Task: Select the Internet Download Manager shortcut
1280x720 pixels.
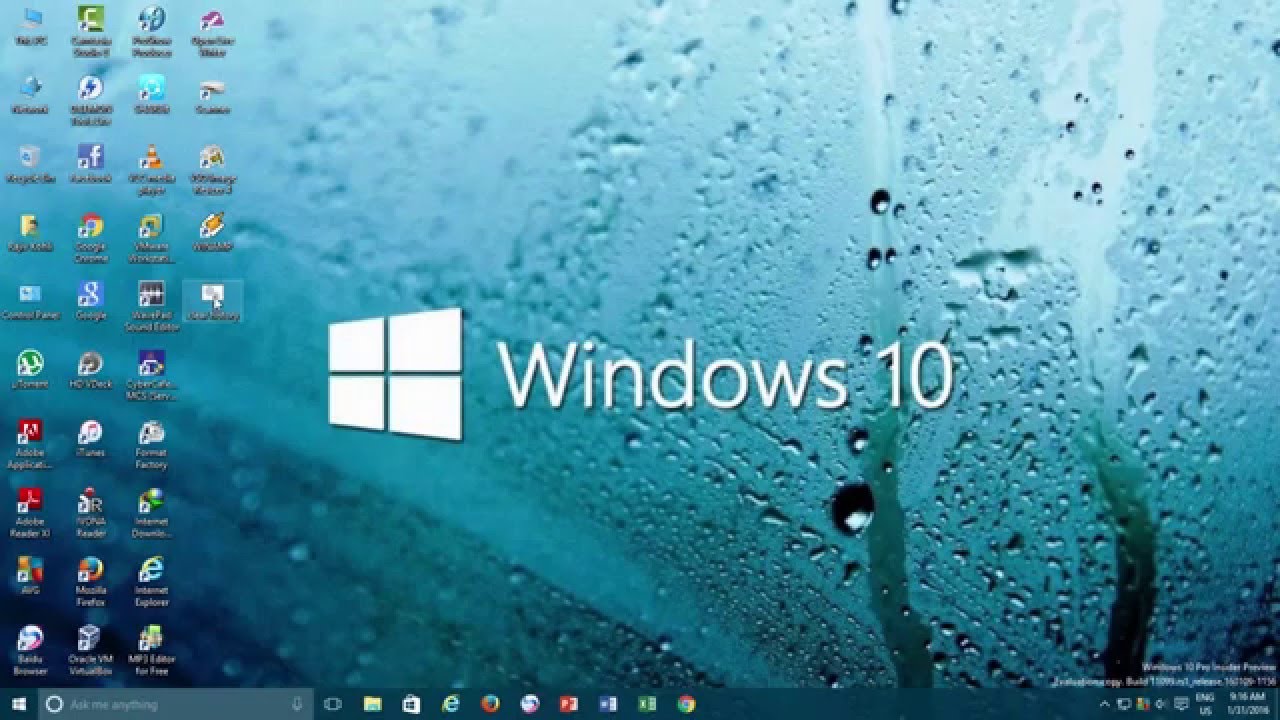Action: [151, 512]
